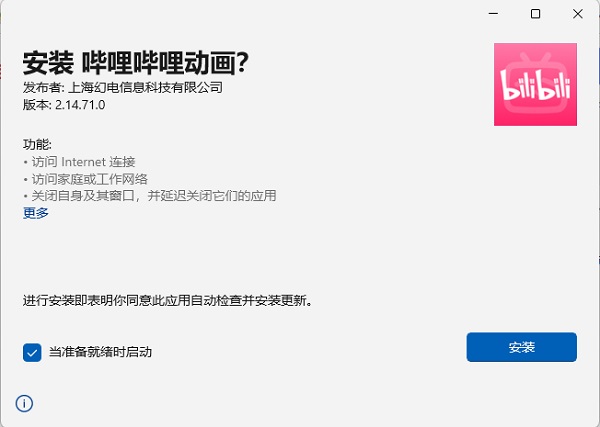Click the 当准备就绪时启动 checkbox label text
The height and width of the screenshot is (427, 600).
(100, 352)
